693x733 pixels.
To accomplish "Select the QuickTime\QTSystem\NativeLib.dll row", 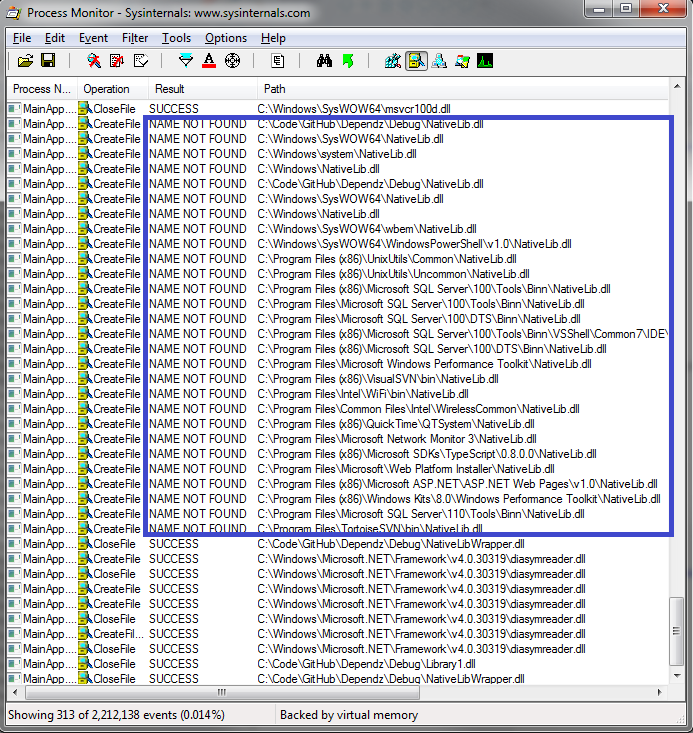I will (x=337, y=424).
